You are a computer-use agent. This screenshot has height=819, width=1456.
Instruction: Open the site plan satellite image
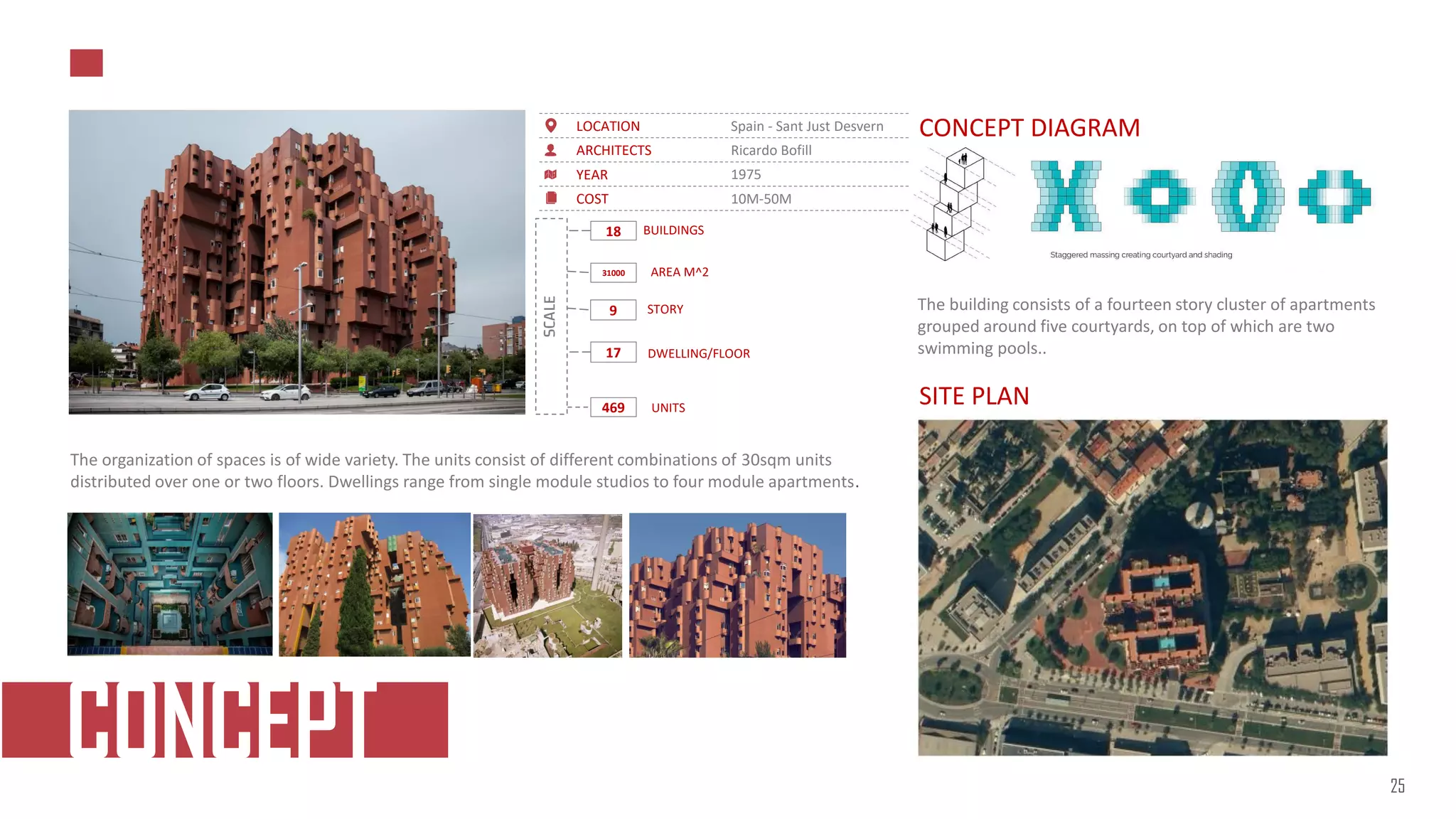coord(1152,587)
